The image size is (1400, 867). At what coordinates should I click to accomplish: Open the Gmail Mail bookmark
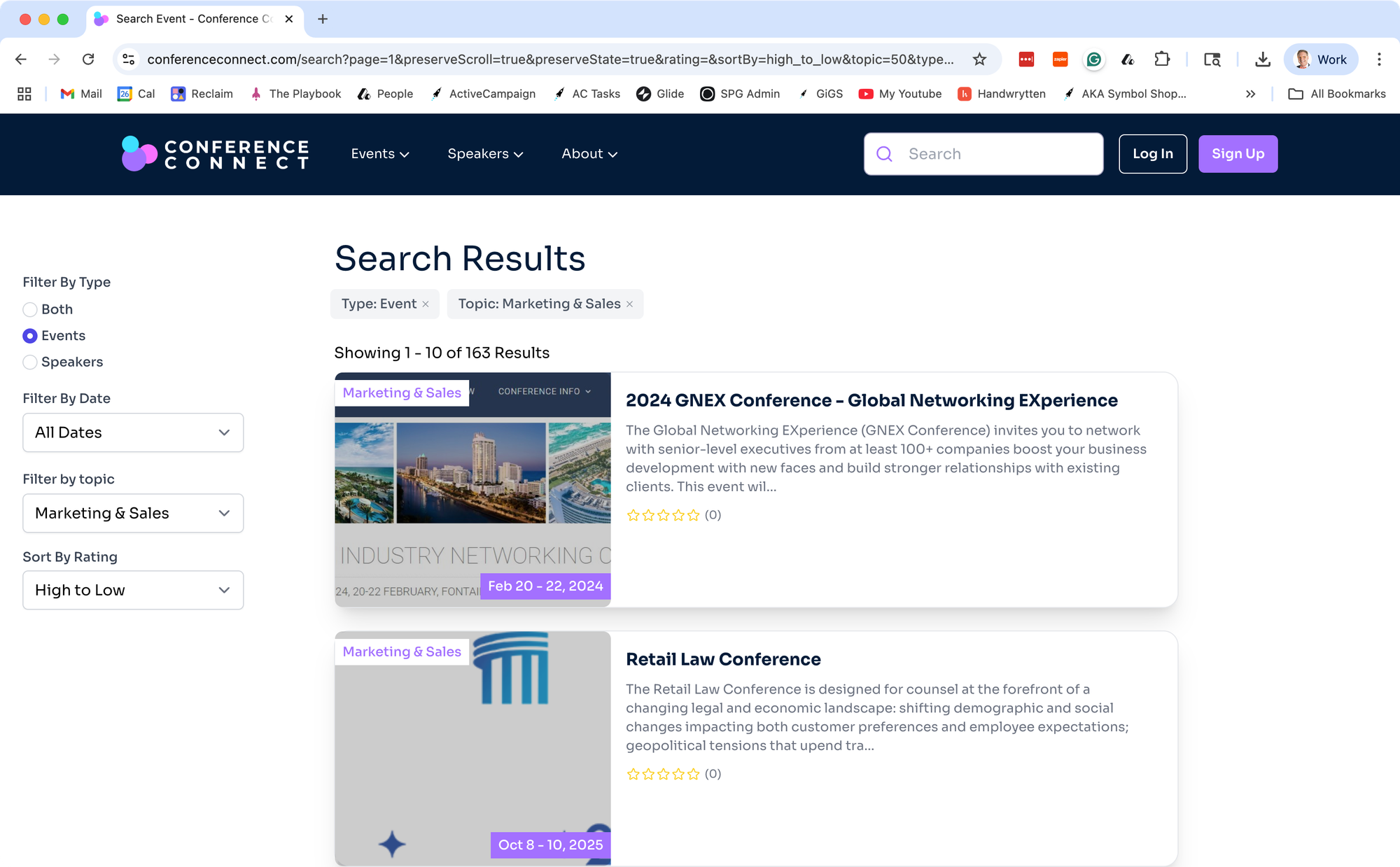pyautogui.click(x=81, y=94)
